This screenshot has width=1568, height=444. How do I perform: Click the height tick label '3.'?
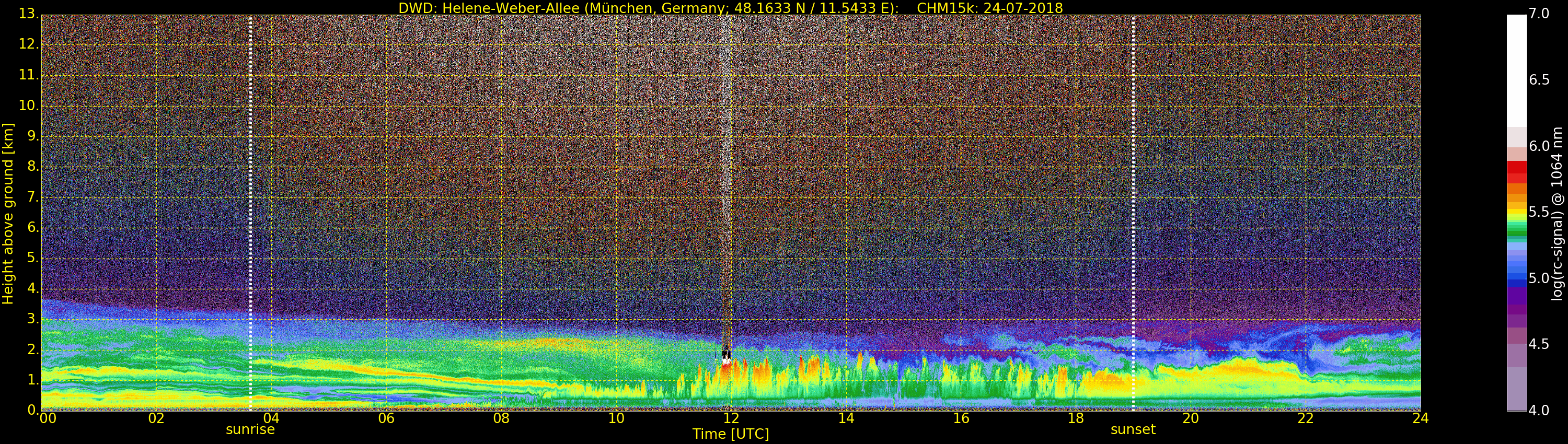[33, 319]
